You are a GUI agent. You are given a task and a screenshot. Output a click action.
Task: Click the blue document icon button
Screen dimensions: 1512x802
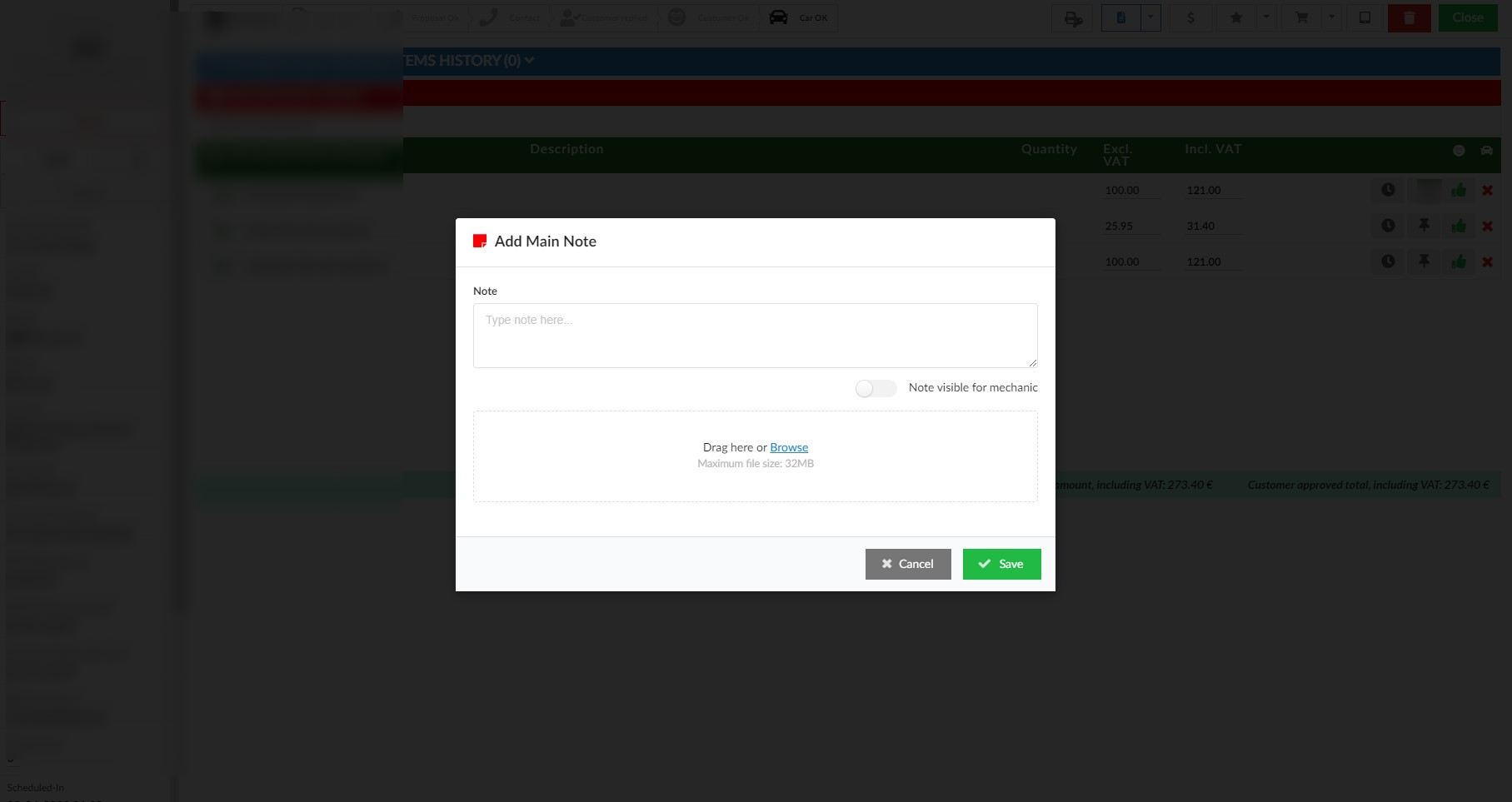pyautogui.click(x=1121, y=17)
